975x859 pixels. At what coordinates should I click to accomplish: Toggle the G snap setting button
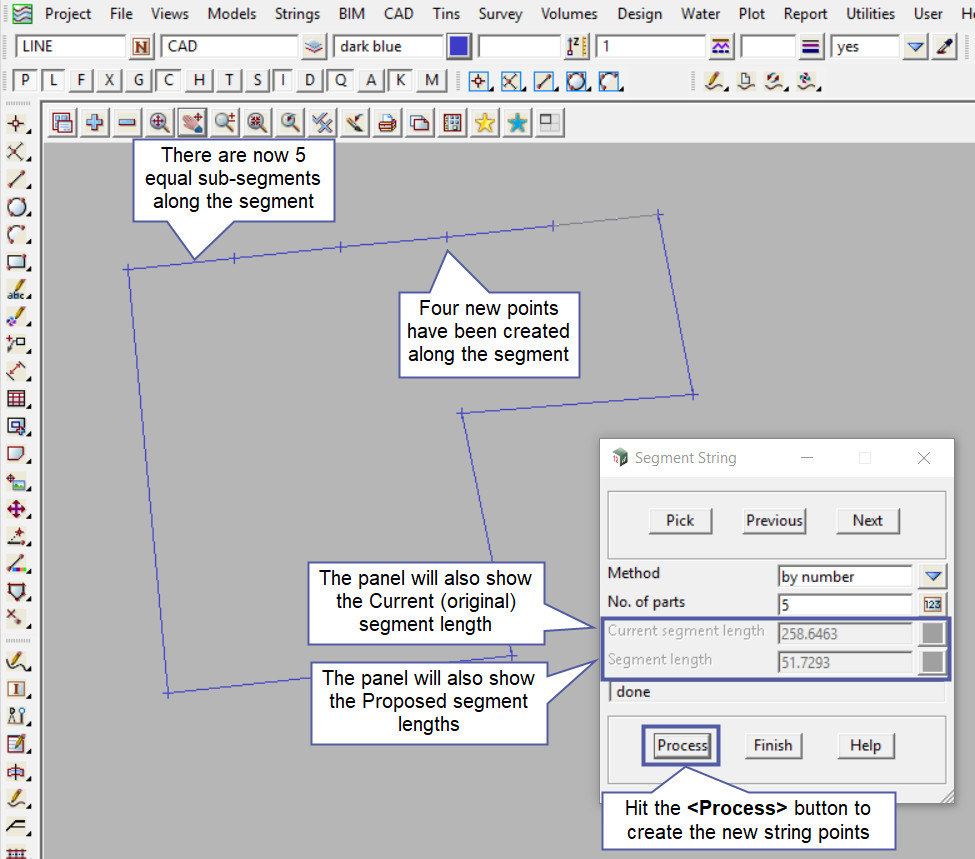(x=140, y=81)
